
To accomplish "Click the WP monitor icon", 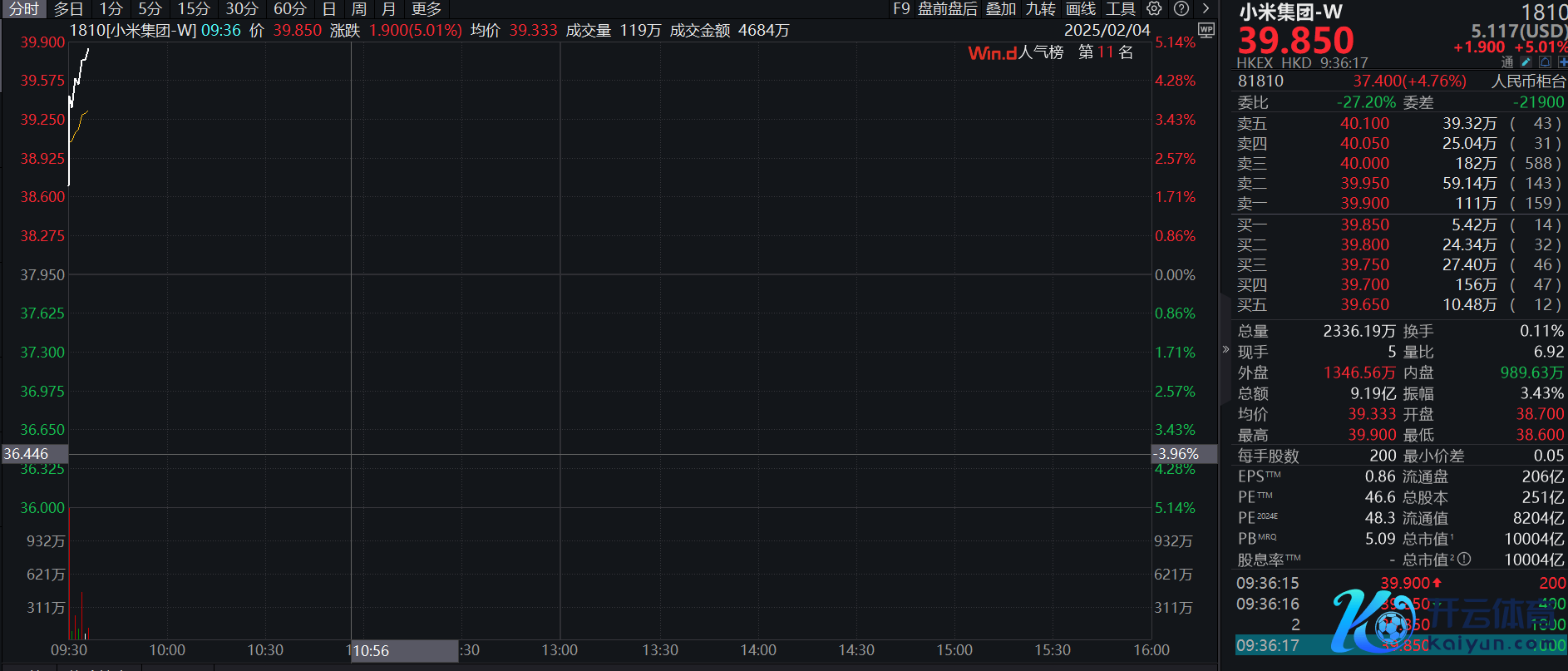I will (1206, 31).
